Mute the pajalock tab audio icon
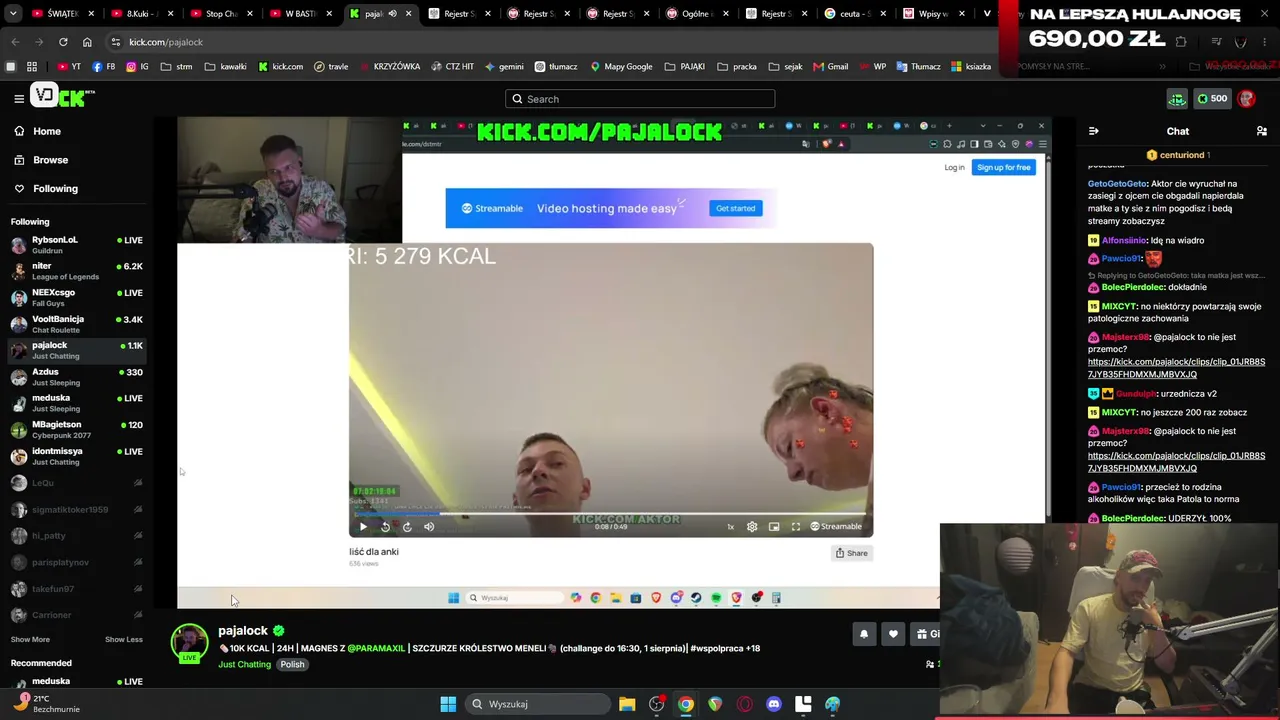 coord(392,14)
